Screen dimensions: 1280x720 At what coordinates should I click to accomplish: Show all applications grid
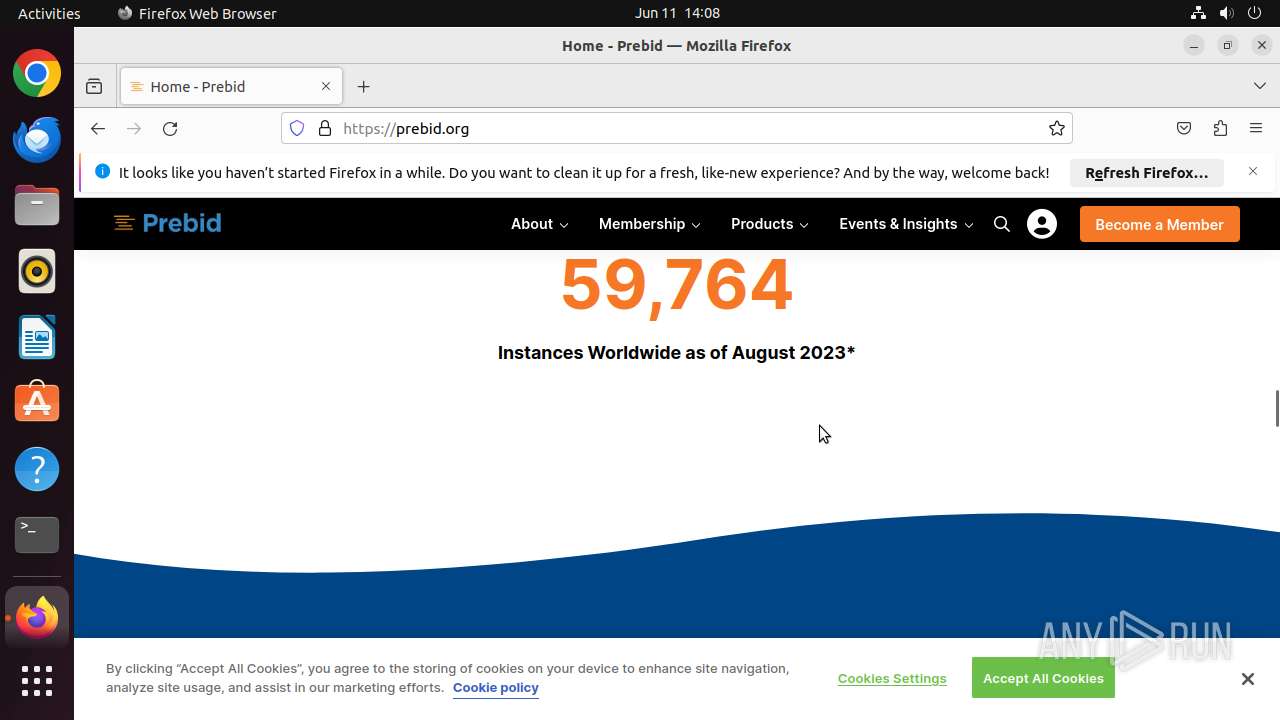click(x=37, y=681)
